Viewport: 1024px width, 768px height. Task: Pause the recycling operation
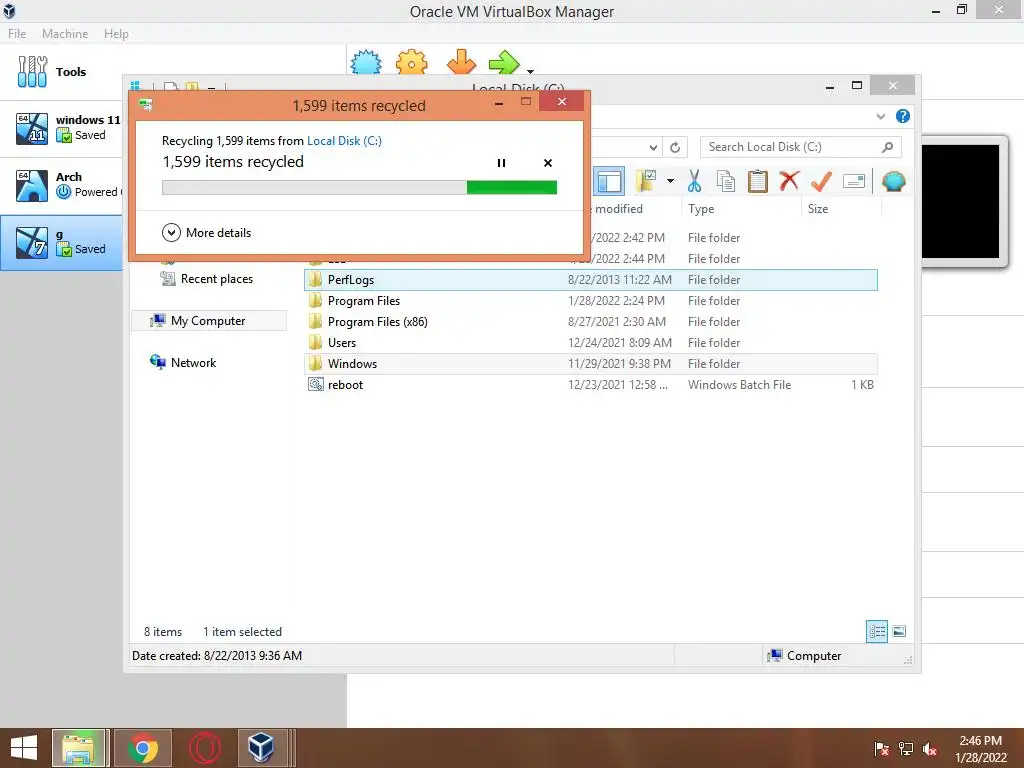pos(501,163)
